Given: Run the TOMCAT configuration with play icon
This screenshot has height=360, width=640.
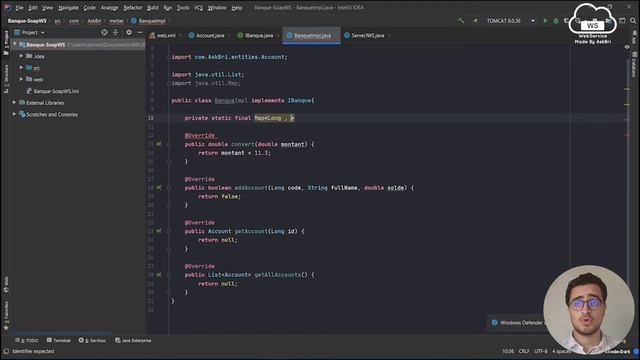Looking at the screenshot, I should (545, 20).
